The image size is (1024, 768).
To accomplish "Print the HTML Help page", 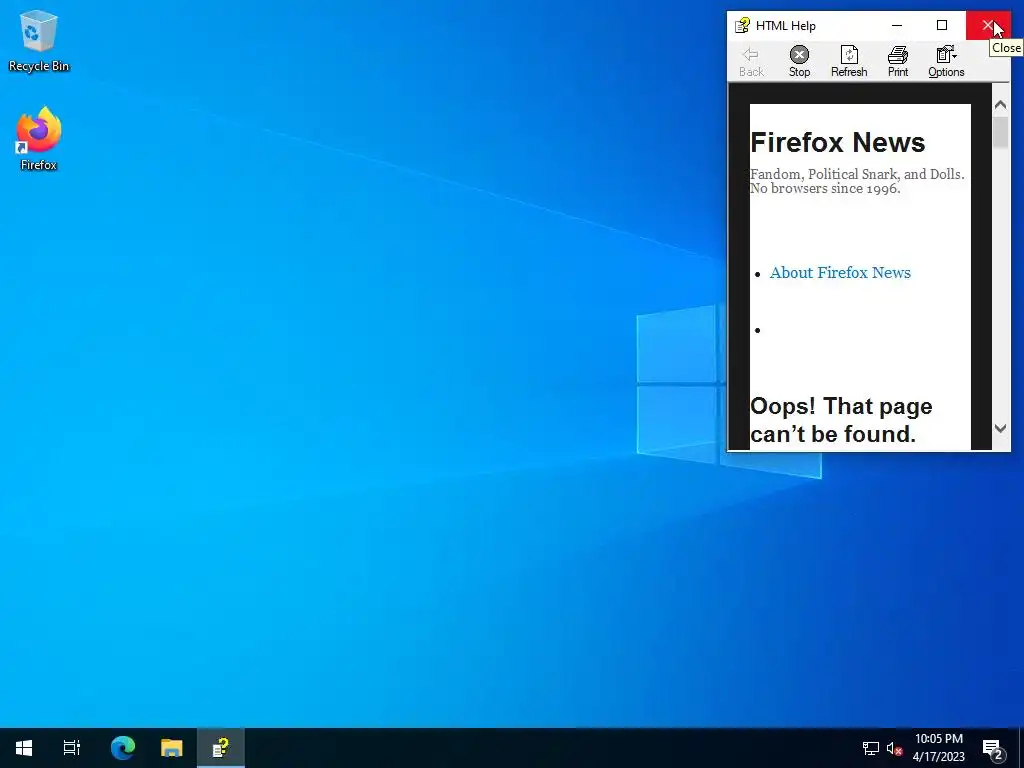I will (898, 62).
